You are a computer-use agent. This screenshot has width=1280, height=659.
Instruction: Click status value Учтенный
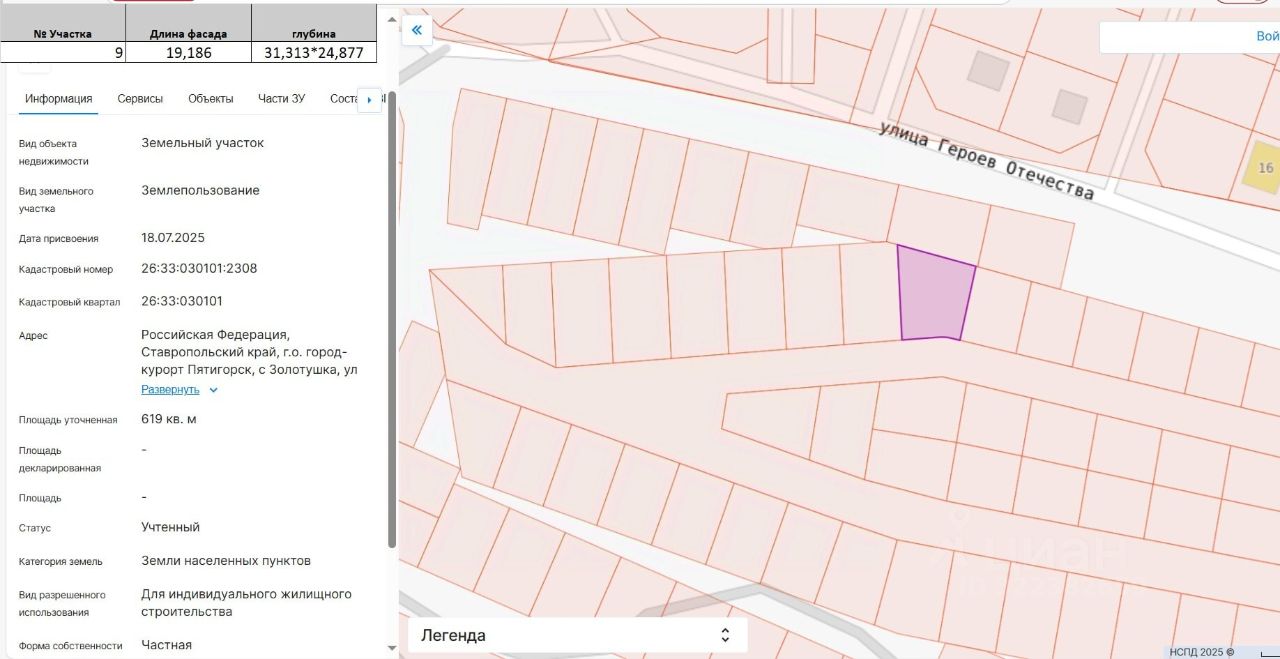pyautogui.click(x=171, y=527)
